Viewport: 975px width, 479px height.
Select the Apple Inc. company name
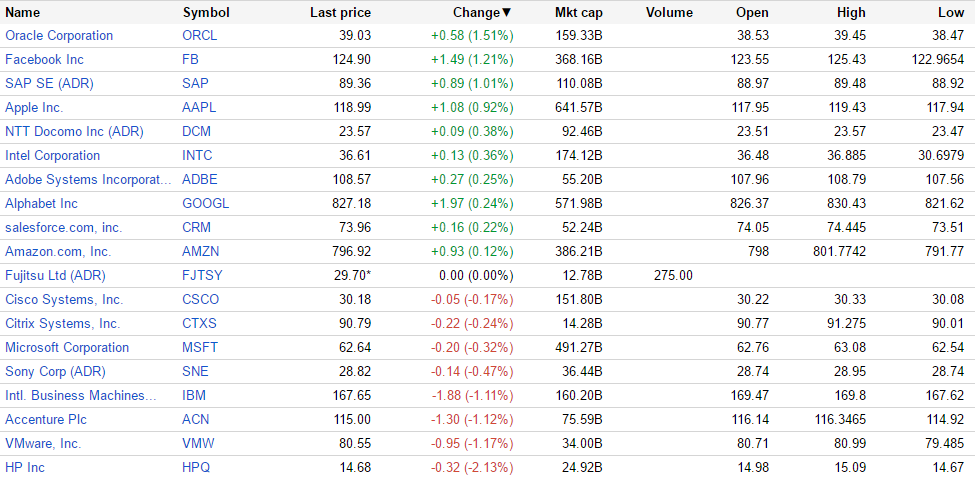pyautogui.click(x=34, y=107)
